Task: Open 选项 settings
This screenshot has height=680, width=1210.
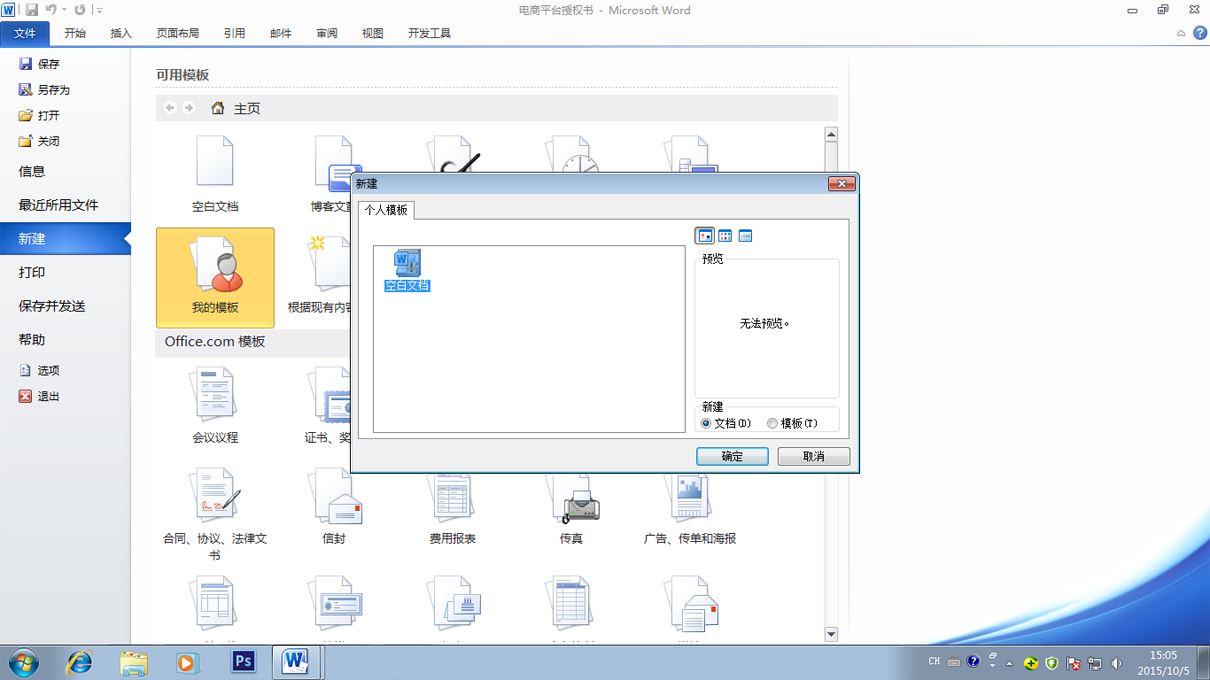Action: pos(40,370)
